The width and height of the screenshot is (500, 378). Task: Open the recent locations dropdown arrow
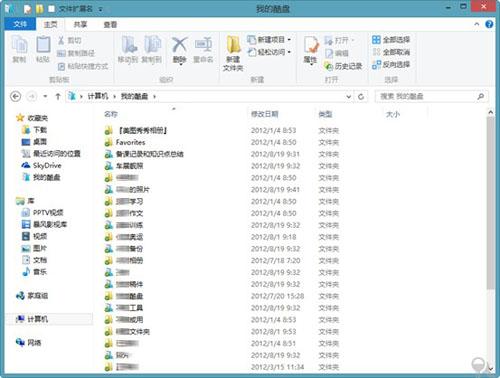(x=45, y=97)
